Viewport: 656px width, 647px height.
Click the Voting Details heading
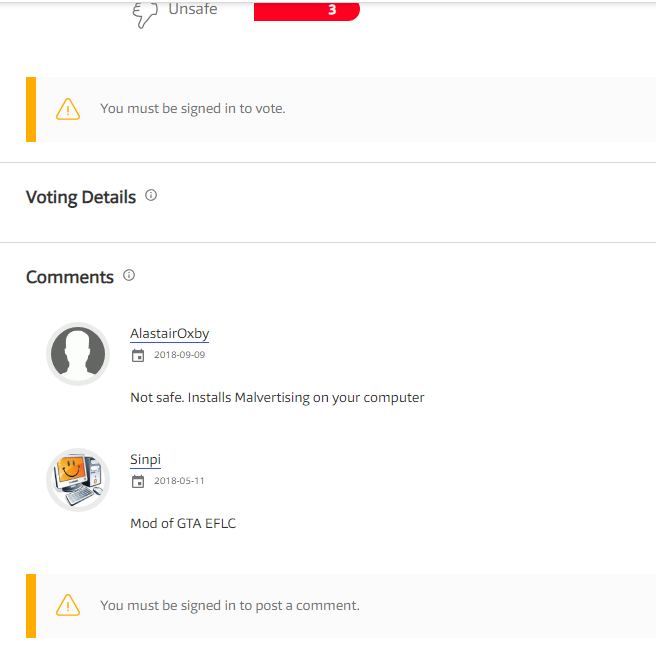click(x=81, y=197)
